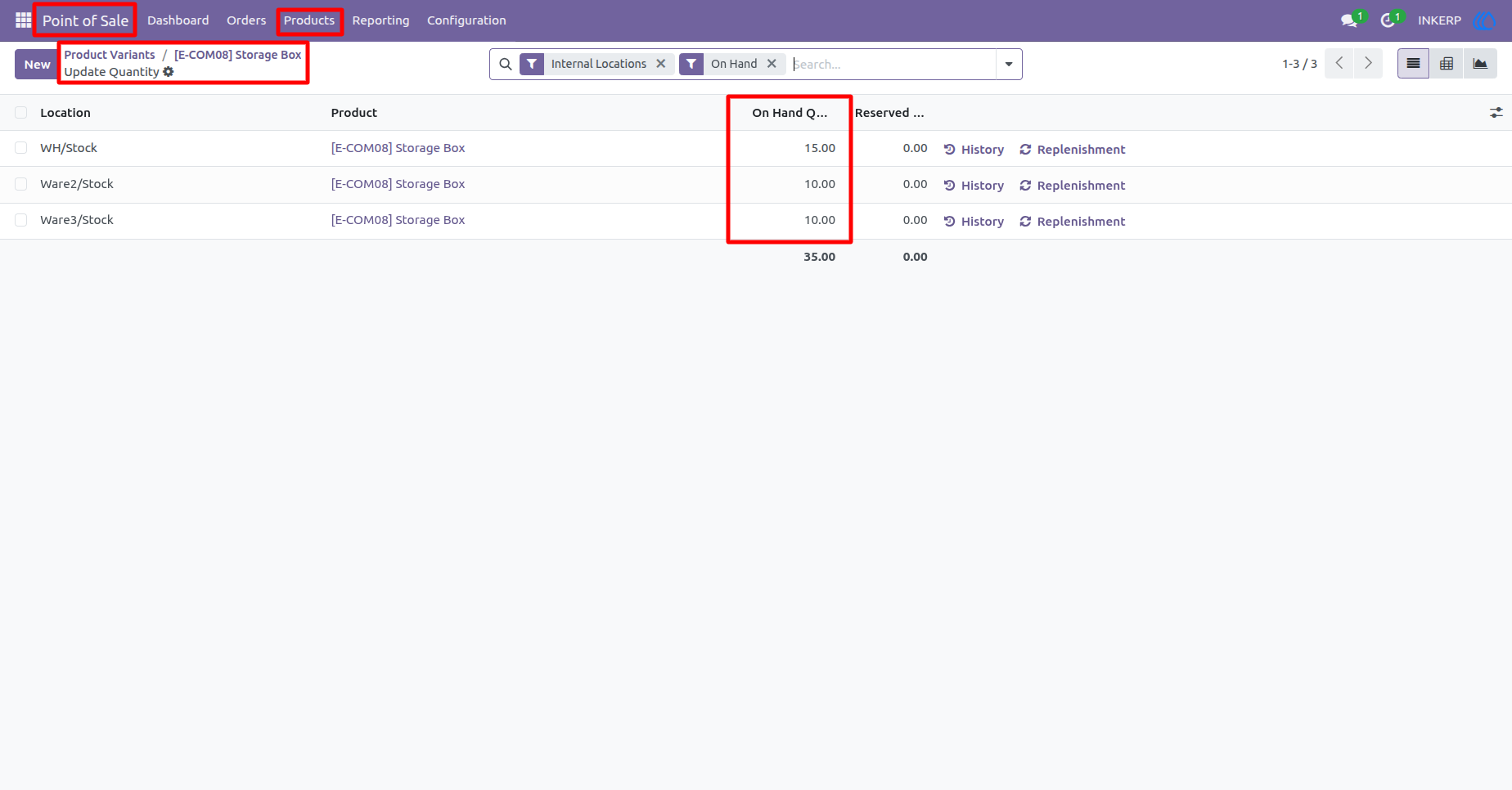The width and height of the screenshot is (1512, 790).
Task: Click the 35.00 total on hand value
Action: coord(819,257)
